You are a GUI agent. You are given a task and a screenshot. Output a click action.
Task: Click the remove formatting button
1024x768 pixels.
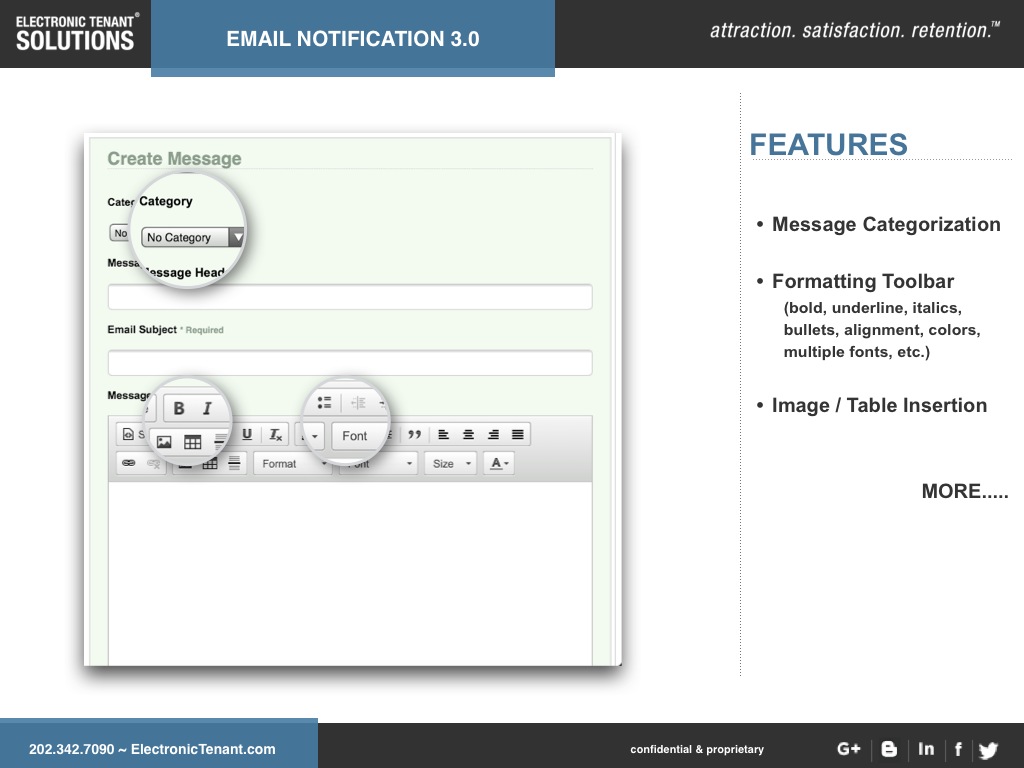[x=275, y=434]
